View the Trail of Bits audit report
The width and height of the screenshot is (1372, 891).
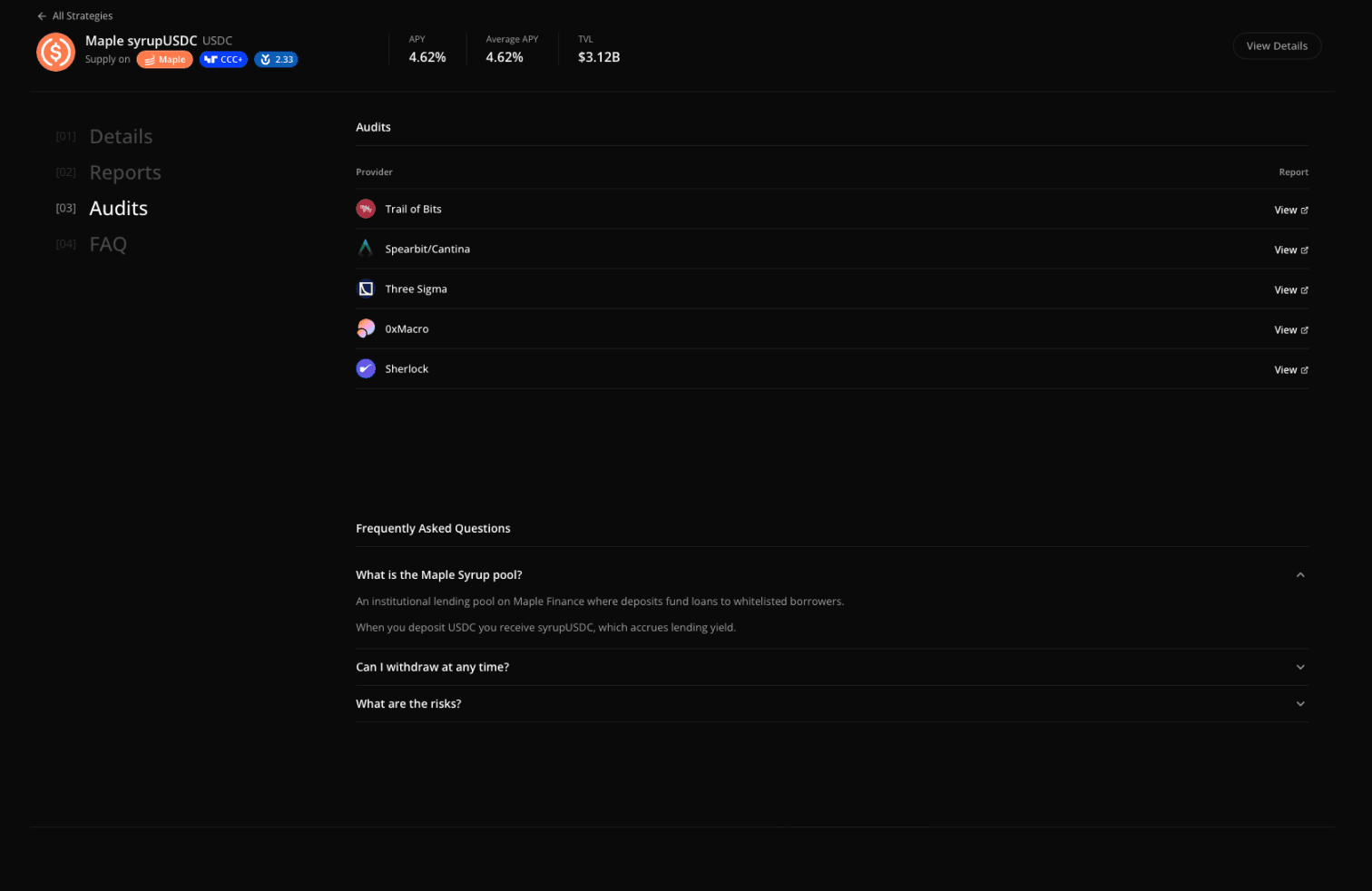1291,211
